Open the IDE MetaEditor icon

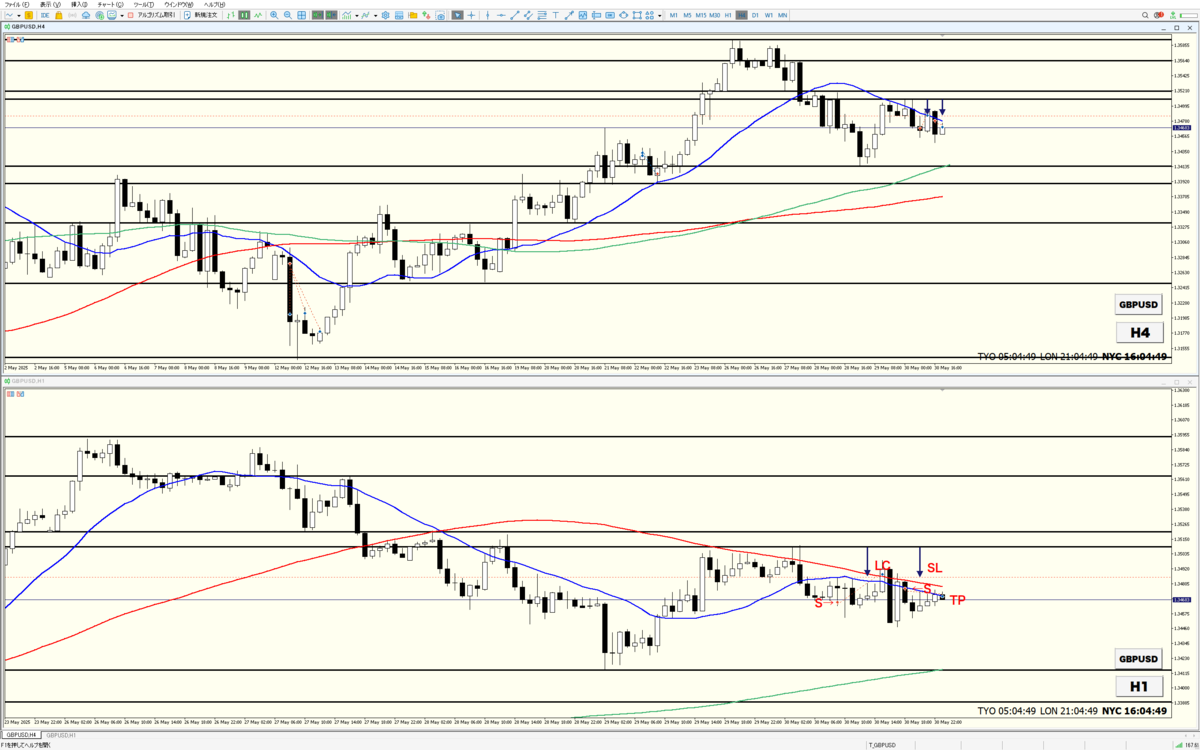(45, 15)
